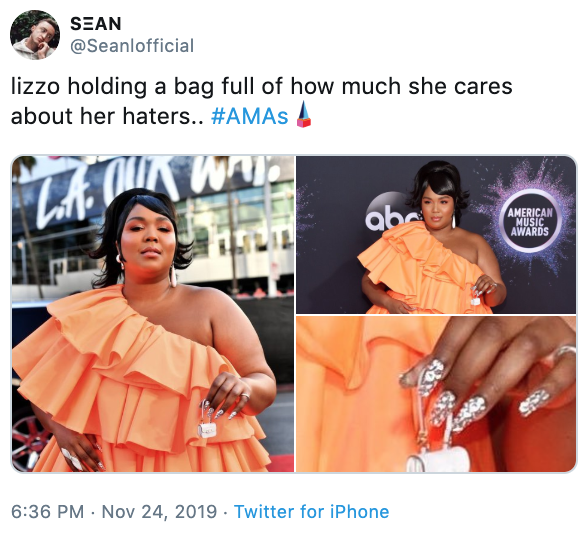Image resolution: width=586 pixels, height=534 pixels.
Task: Click the American Music Awards circular badge
Action: [530, 222]
